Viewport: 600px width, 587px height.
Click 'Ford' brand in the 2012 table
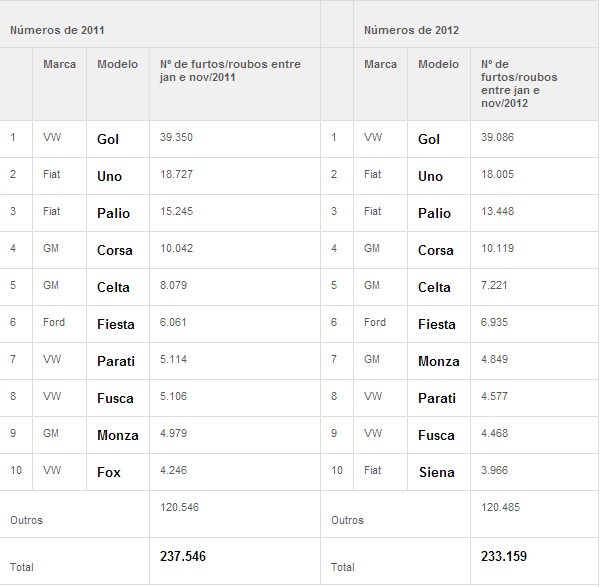[375, 323]
